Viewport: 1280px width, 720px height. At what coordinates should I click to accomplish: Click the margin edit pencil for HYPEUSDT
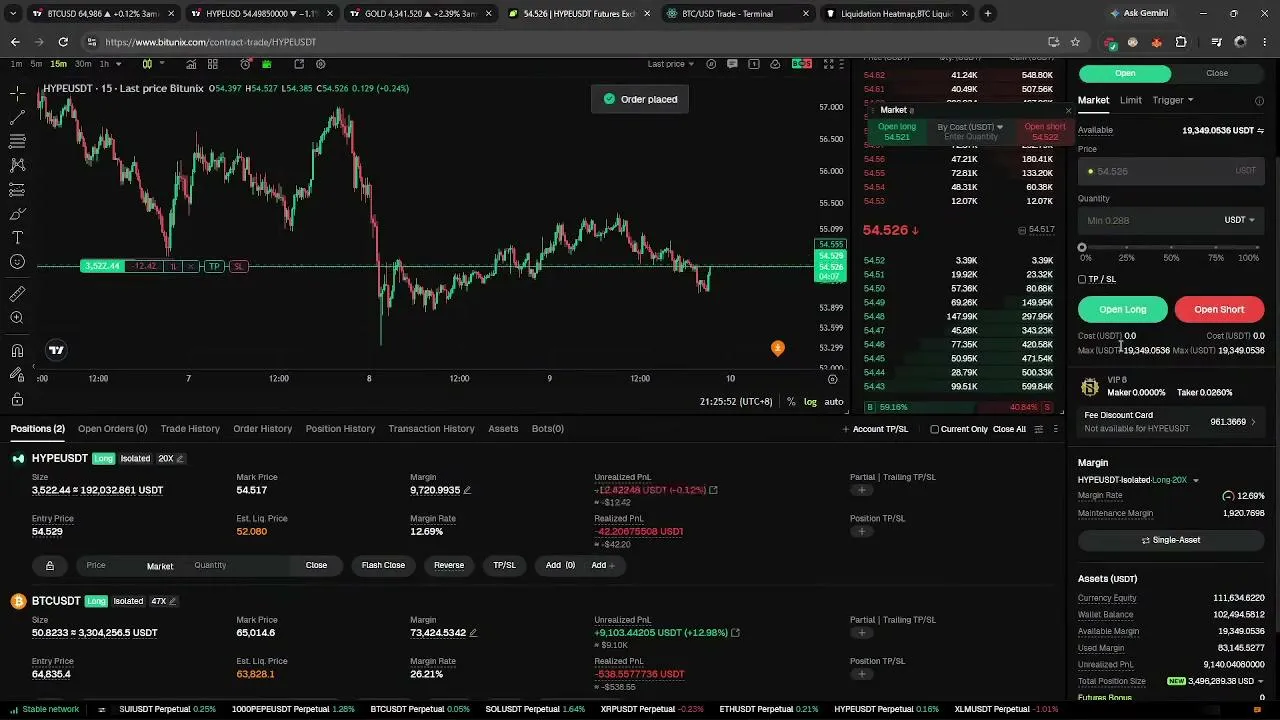tap(467, 490)
